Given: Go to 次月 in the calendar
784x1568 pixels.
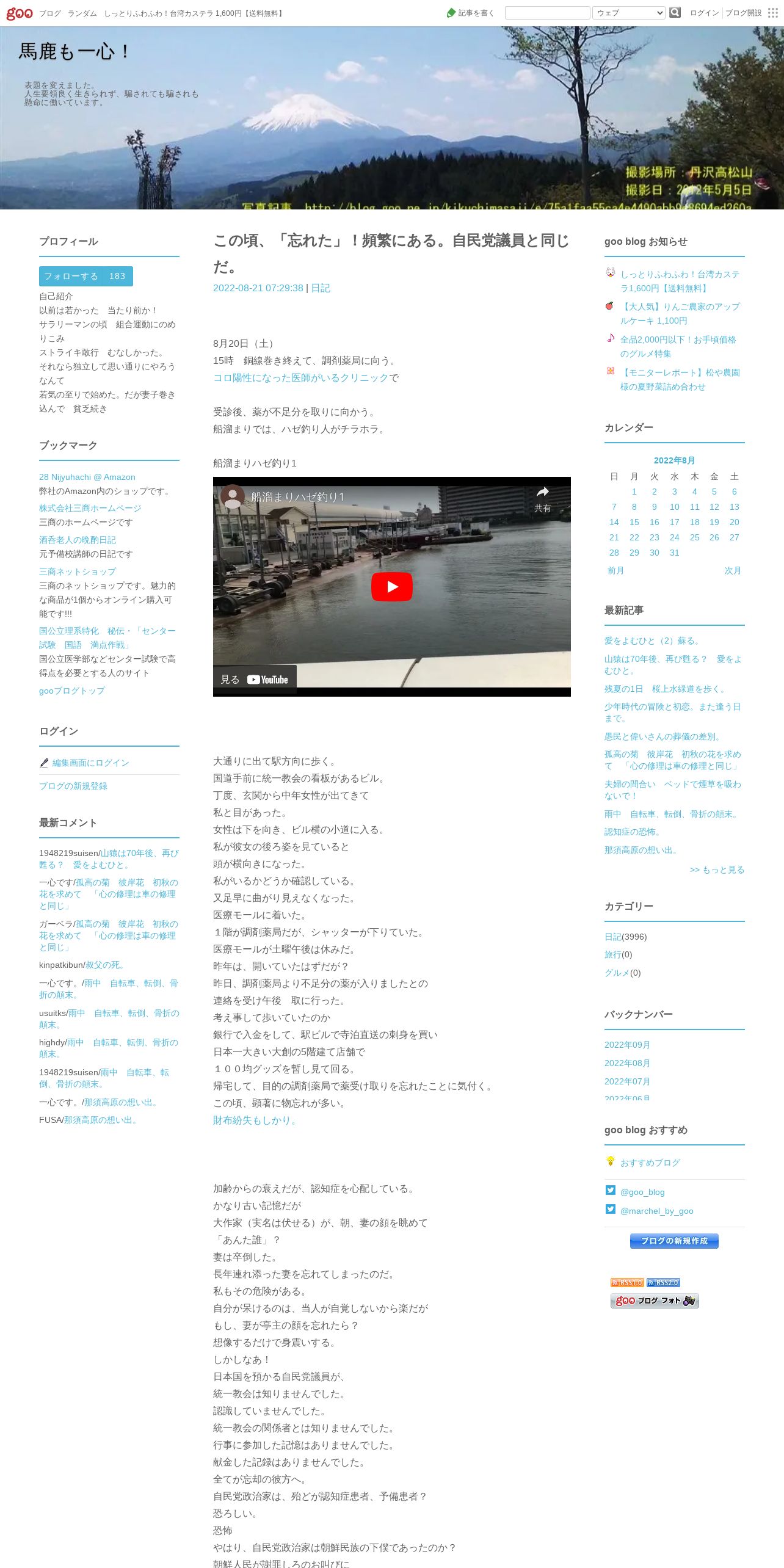Looking at the screenshot, I should point(733,570).
